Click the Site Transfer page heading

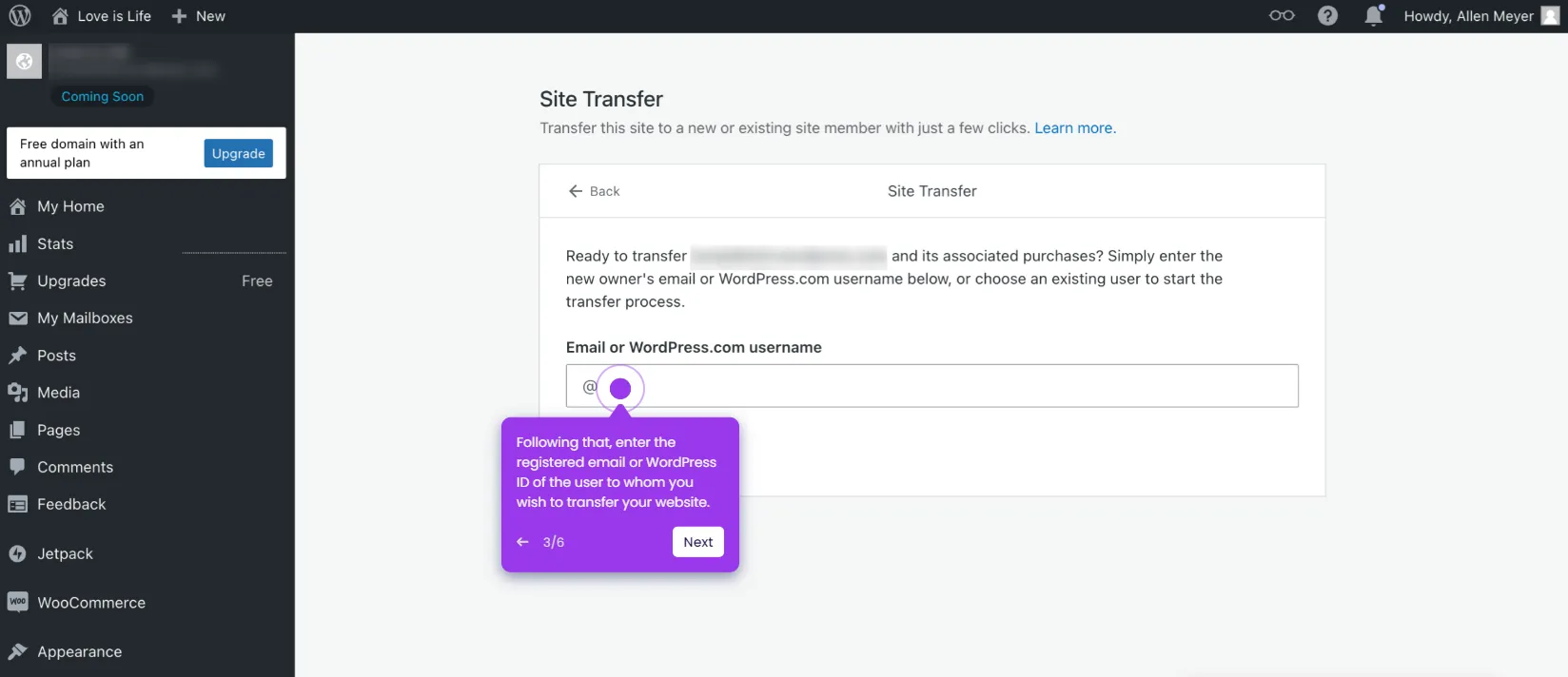pos(601,99)
